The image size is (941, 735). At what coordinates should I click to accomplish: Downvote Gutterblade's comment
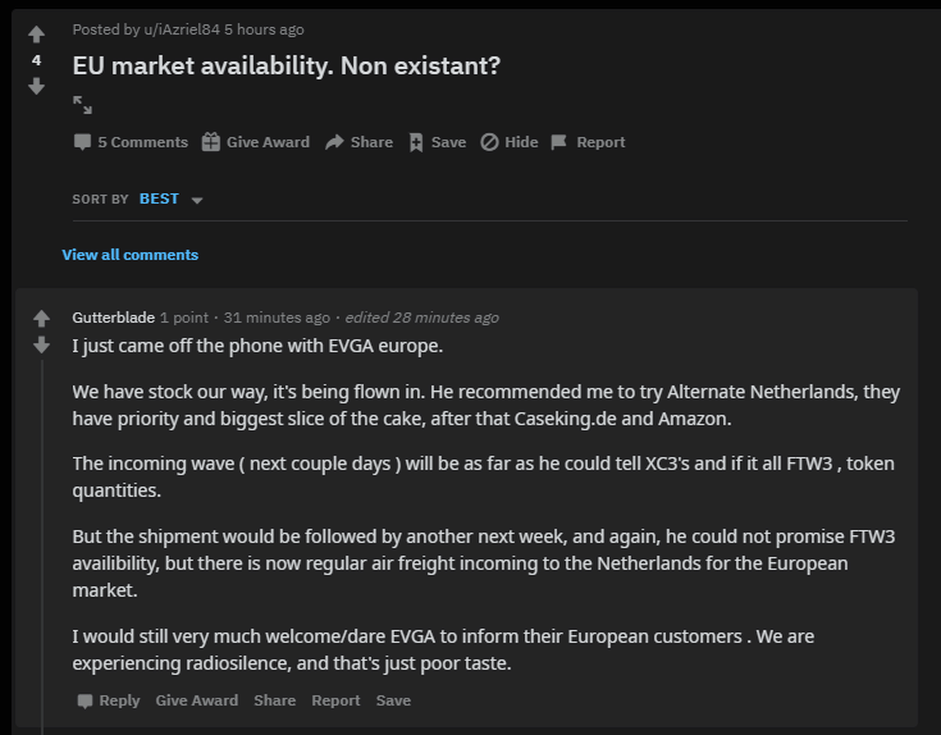41,345
